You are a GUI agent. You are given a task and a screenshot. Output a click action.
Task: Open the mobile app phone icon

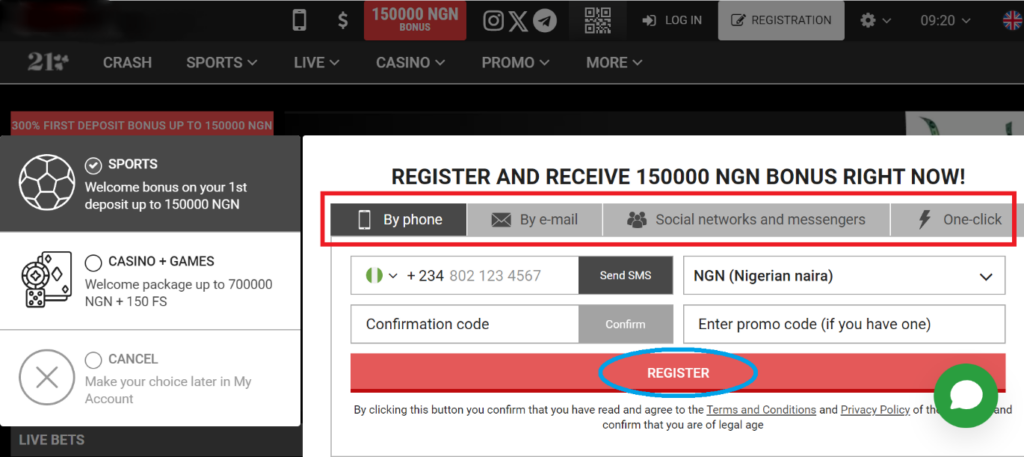[x=299, y=20]
